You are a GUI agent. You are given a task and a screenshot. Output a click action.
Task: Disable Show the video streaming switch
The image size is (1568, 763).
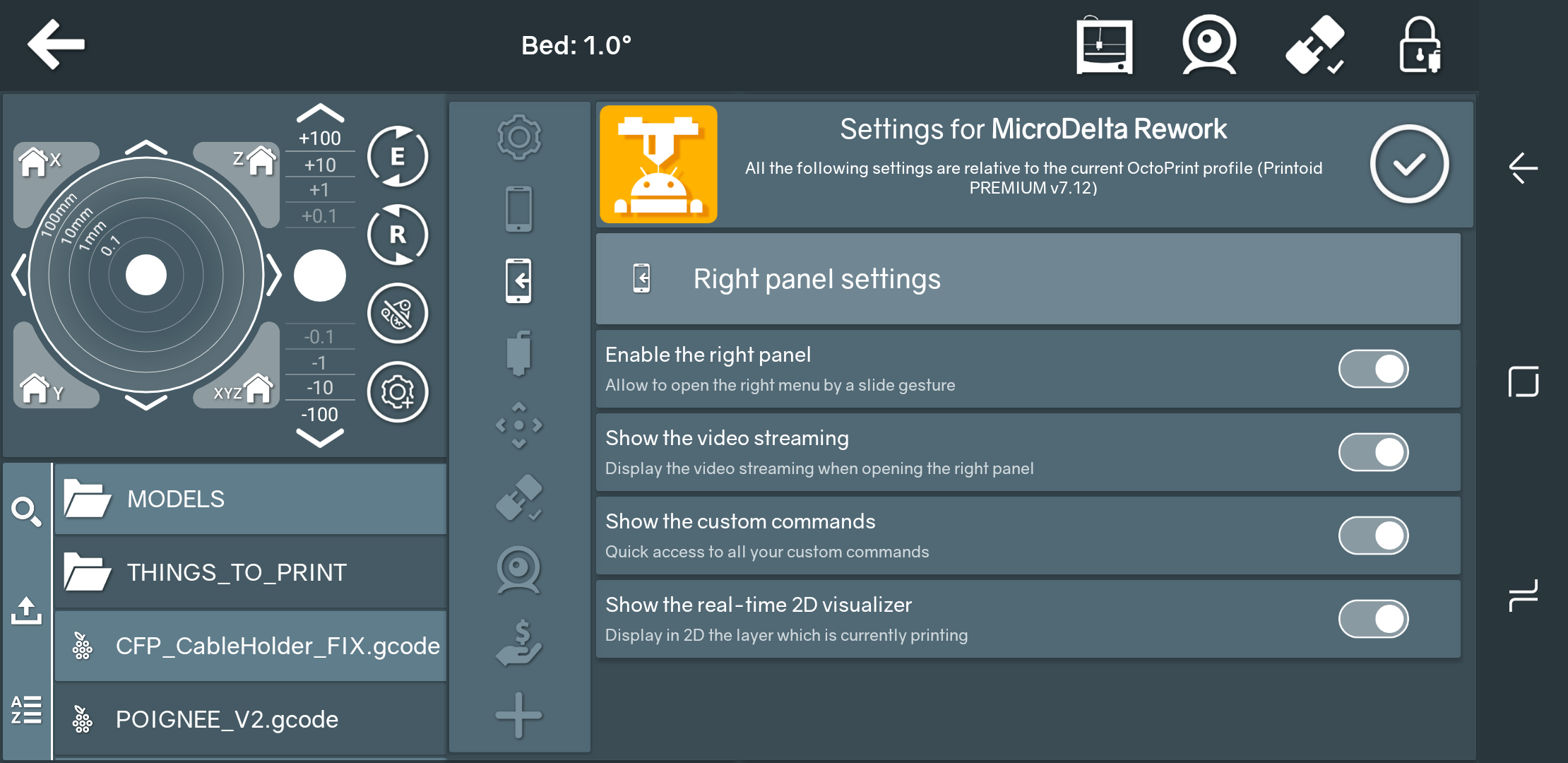point(1373,452)
